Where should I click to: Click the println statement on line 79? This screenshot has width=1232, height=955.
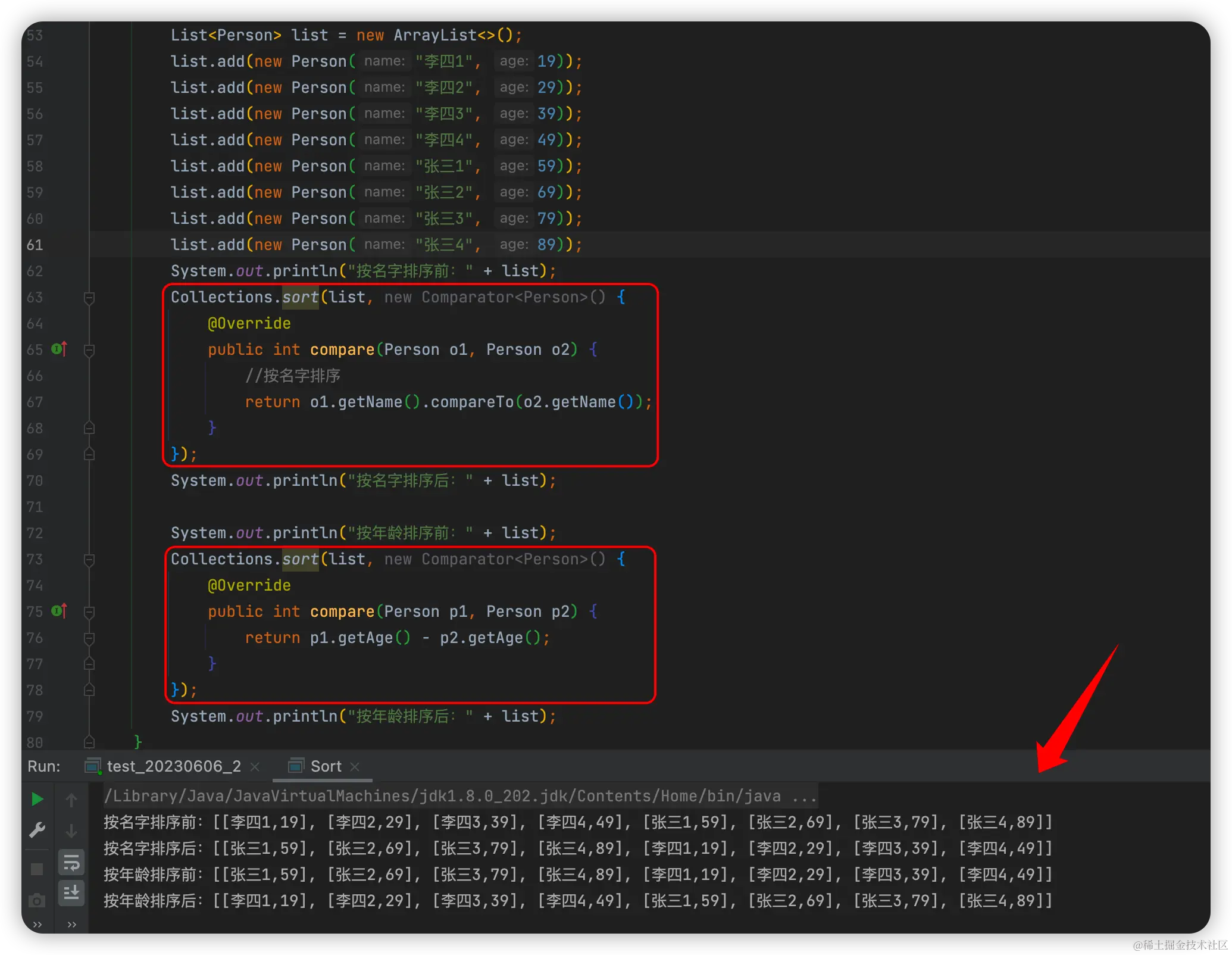364,716
